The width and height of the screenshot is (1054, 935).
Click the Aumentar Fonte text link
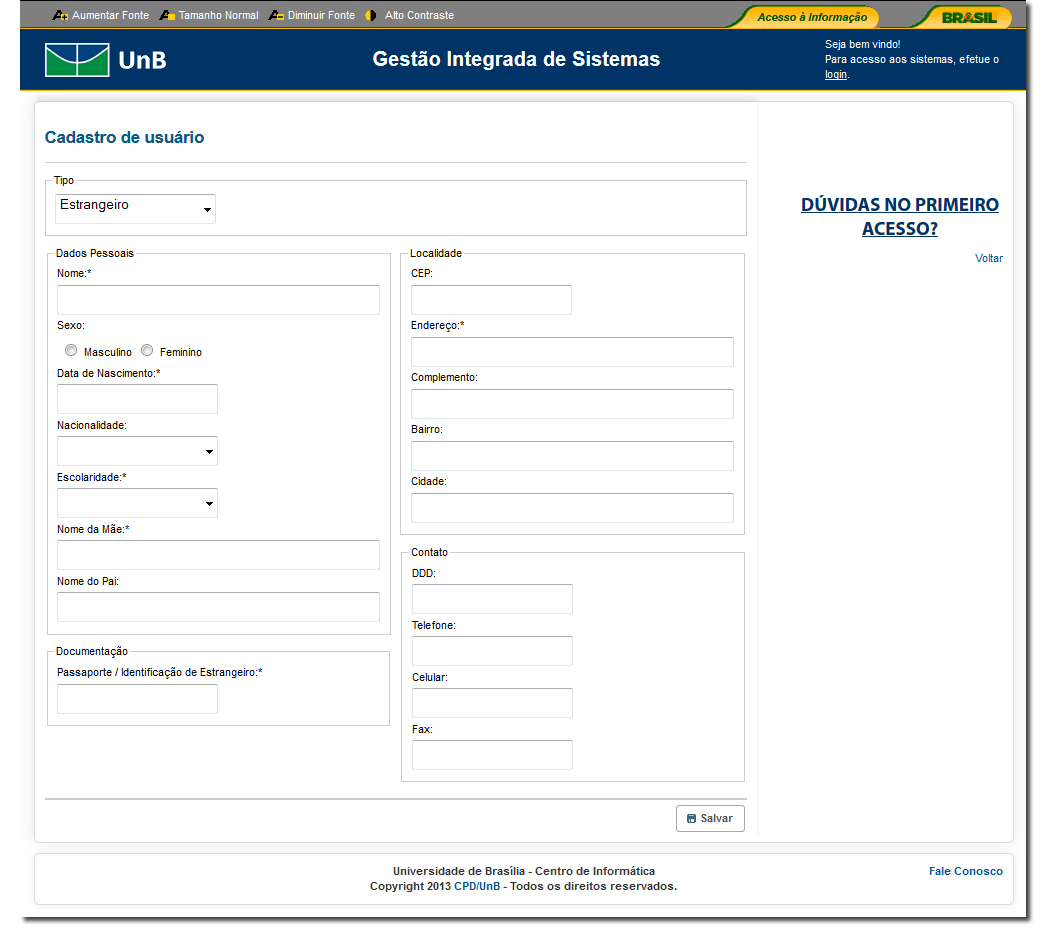click(111, 15)
